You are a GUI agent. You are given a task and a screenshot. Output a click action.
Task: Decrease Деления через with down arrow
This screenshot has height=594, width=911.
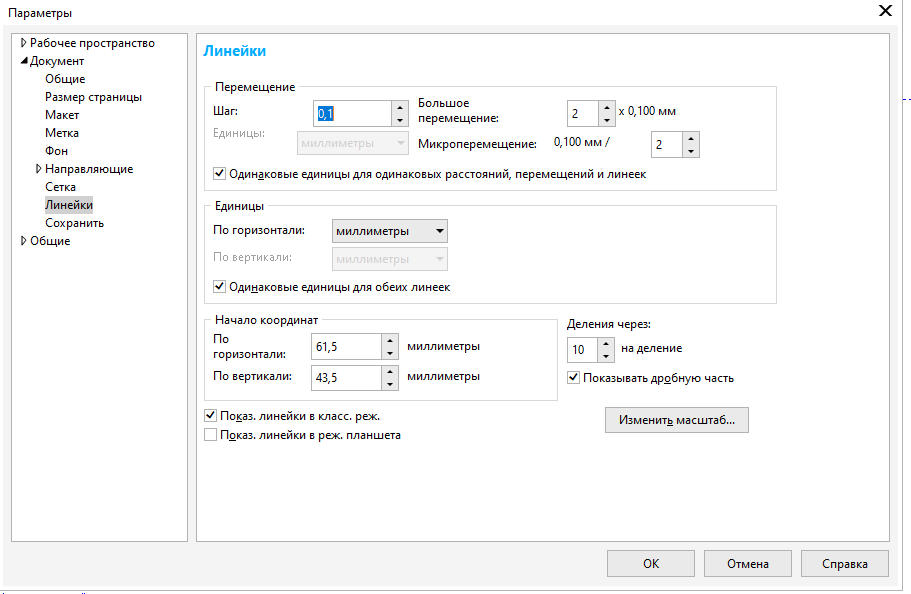click(605, 356)
